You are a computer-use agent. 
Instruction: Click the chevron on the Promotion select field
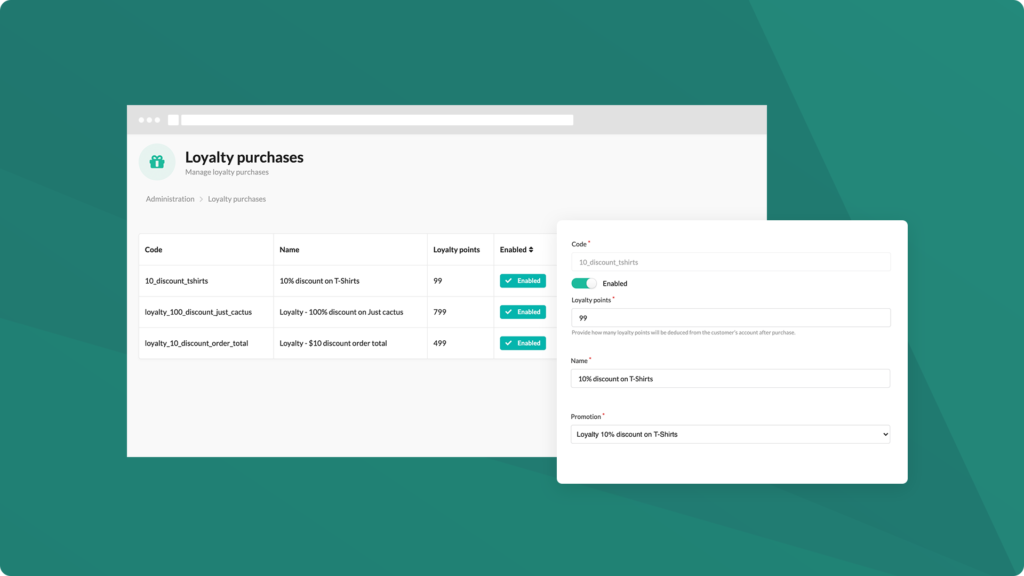tap(884, 433)
